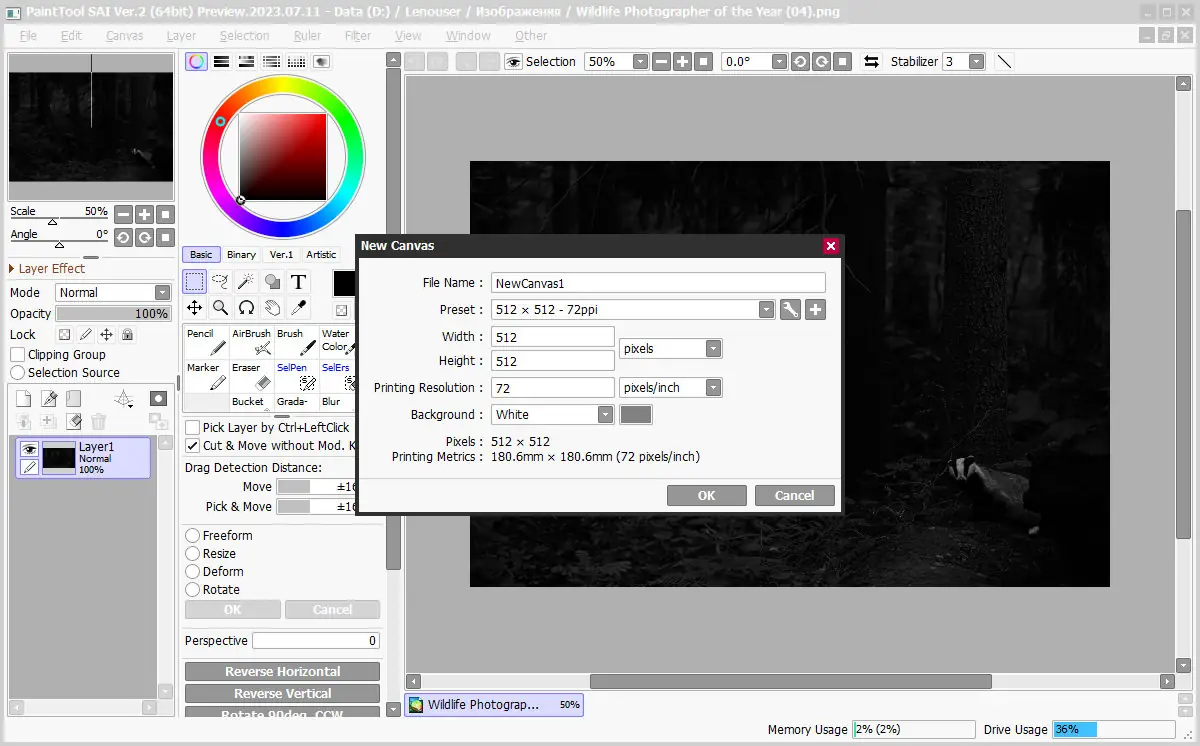This screenshot has width=1200, height=746.
Task: Select the Text tool
Action: click(x=298, y=282)
